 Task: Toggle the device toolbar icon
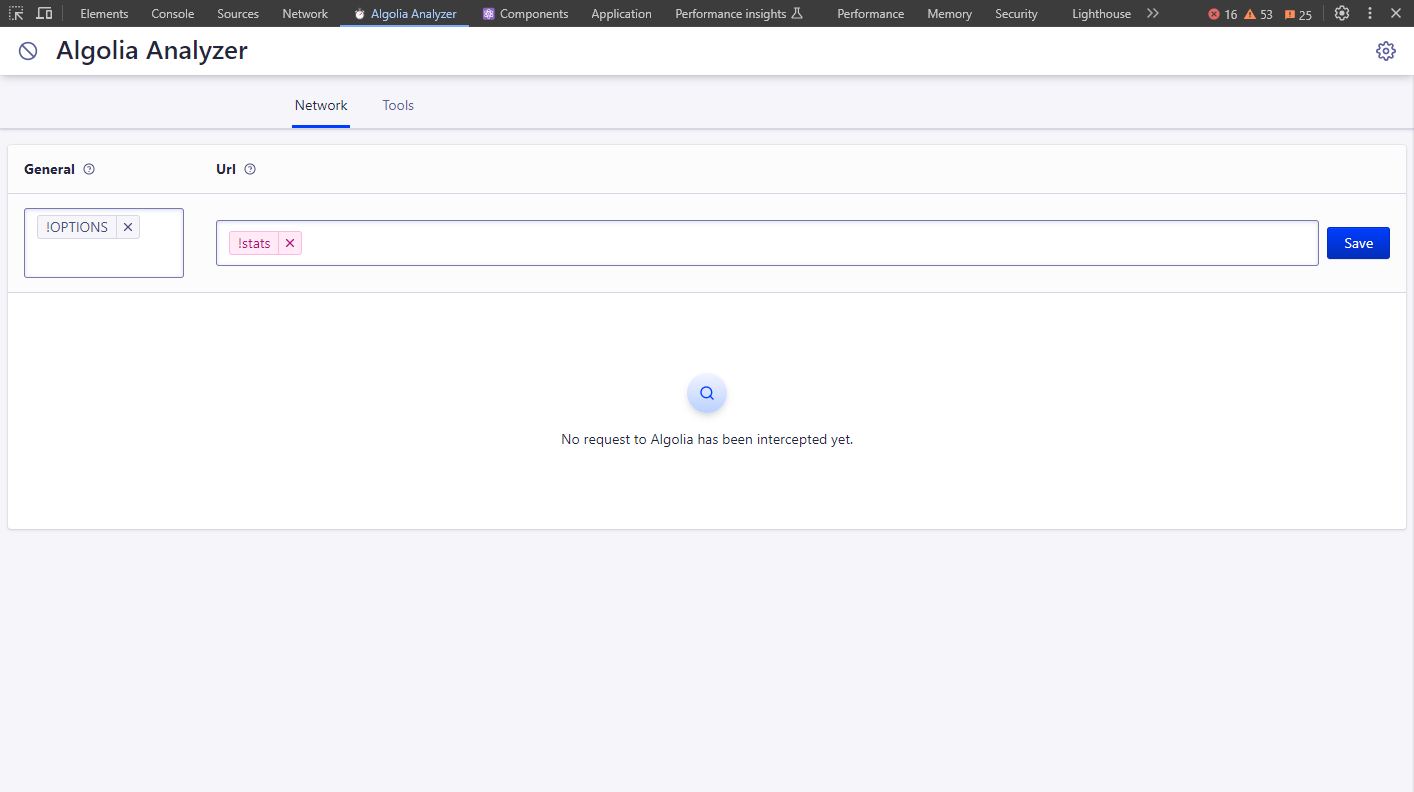(44, 13)
